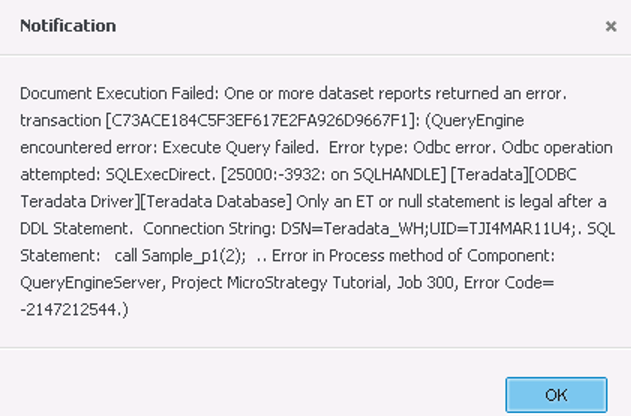Close the Notification dialog with the X

pos(611,27)
